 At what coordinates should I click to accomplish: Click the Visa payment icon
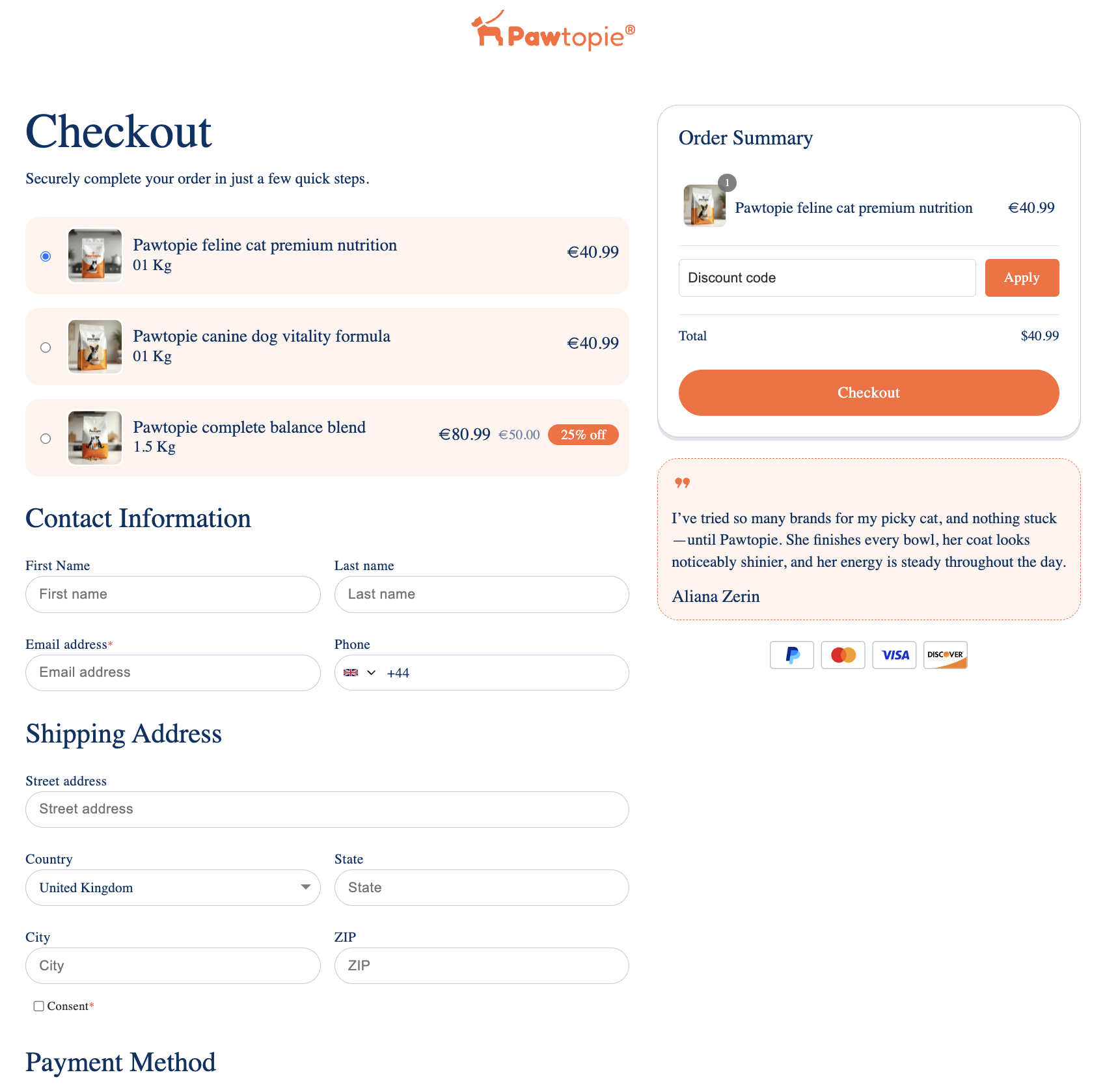coord(894,655)
